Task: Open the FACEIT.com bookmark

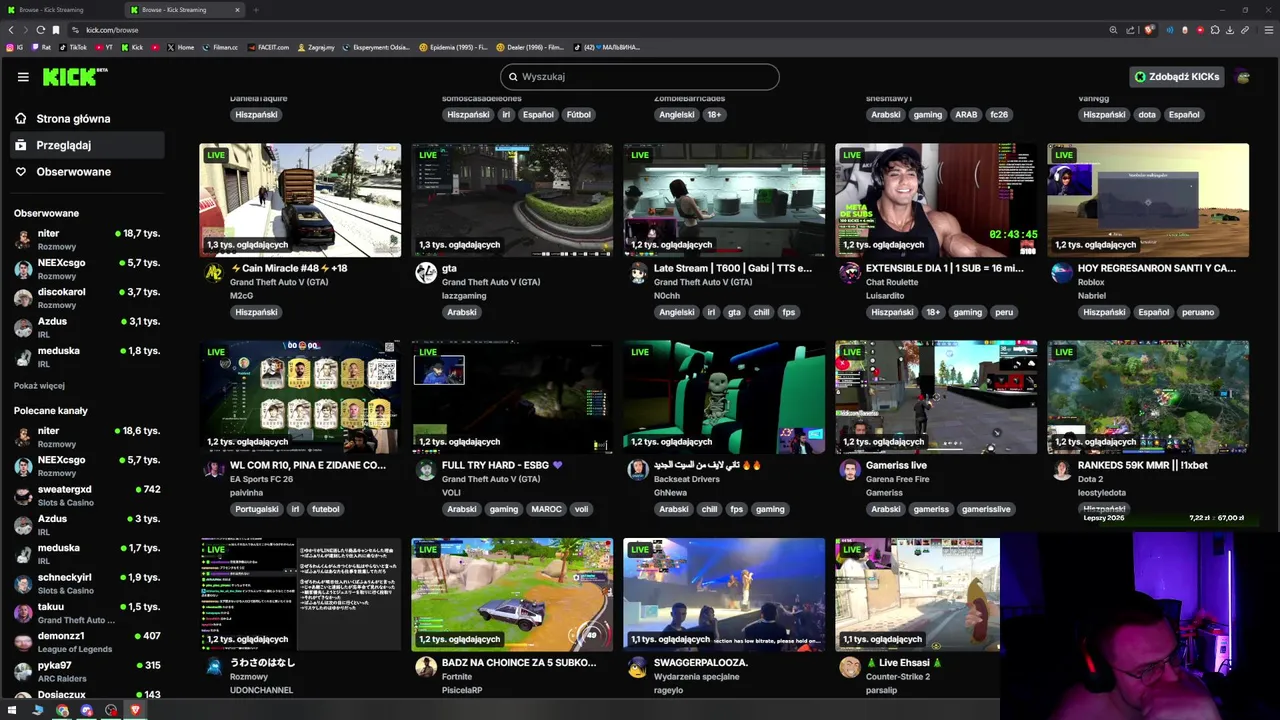Action: 267,47
